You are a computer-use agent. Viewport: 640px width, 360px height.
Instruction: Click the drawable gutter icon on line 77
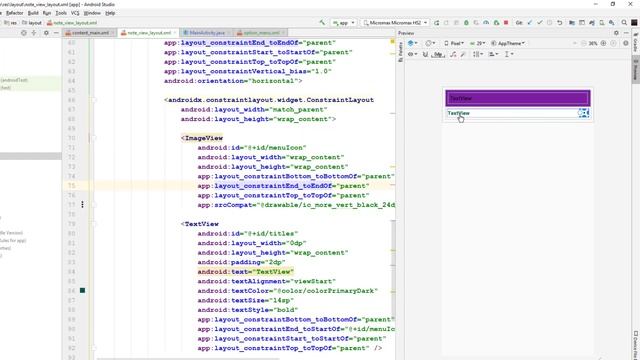click(82, 204)
